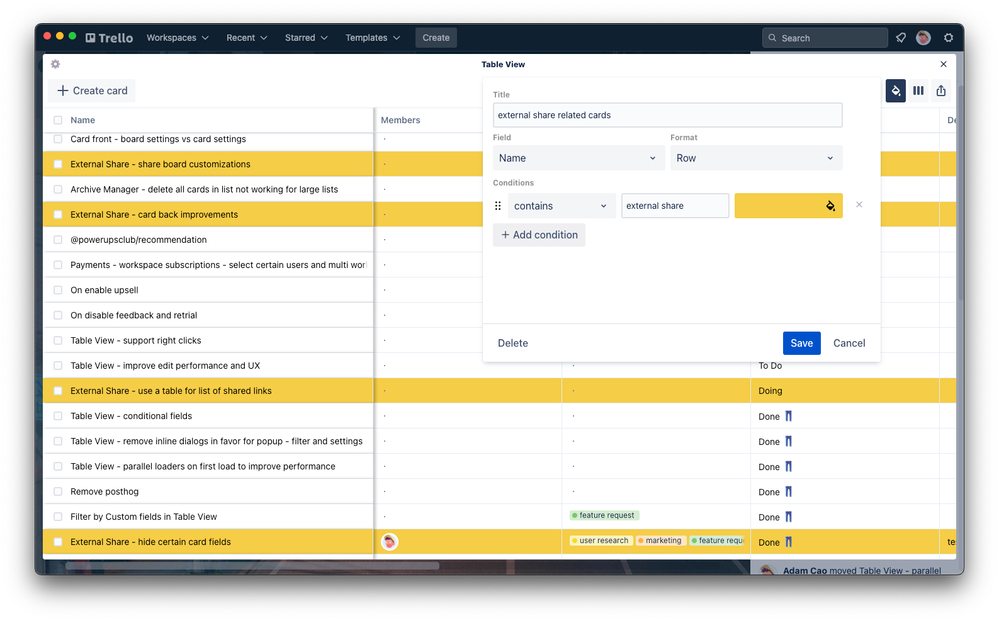Image resolution: width=999 pixels, height=621 pixels.
Task: Click Done icon in Remove posthog row
Action: tap(788, 492)
